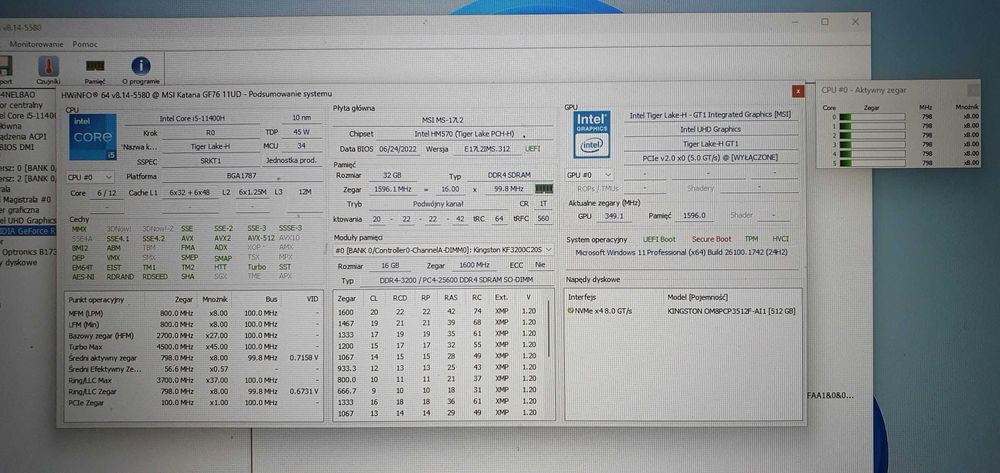This screenshot has height=473, width=1000.
Task: Click the Chipset Intel HM570 field
Action: [464, 135]
